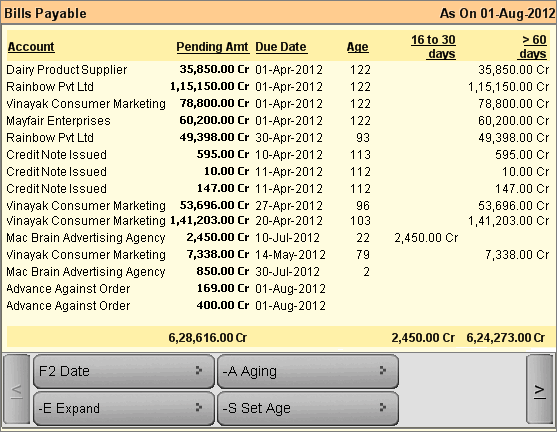Click the 49,398.00 Cr pending amount
557x432 pixels.
click(x=214, y=137)
